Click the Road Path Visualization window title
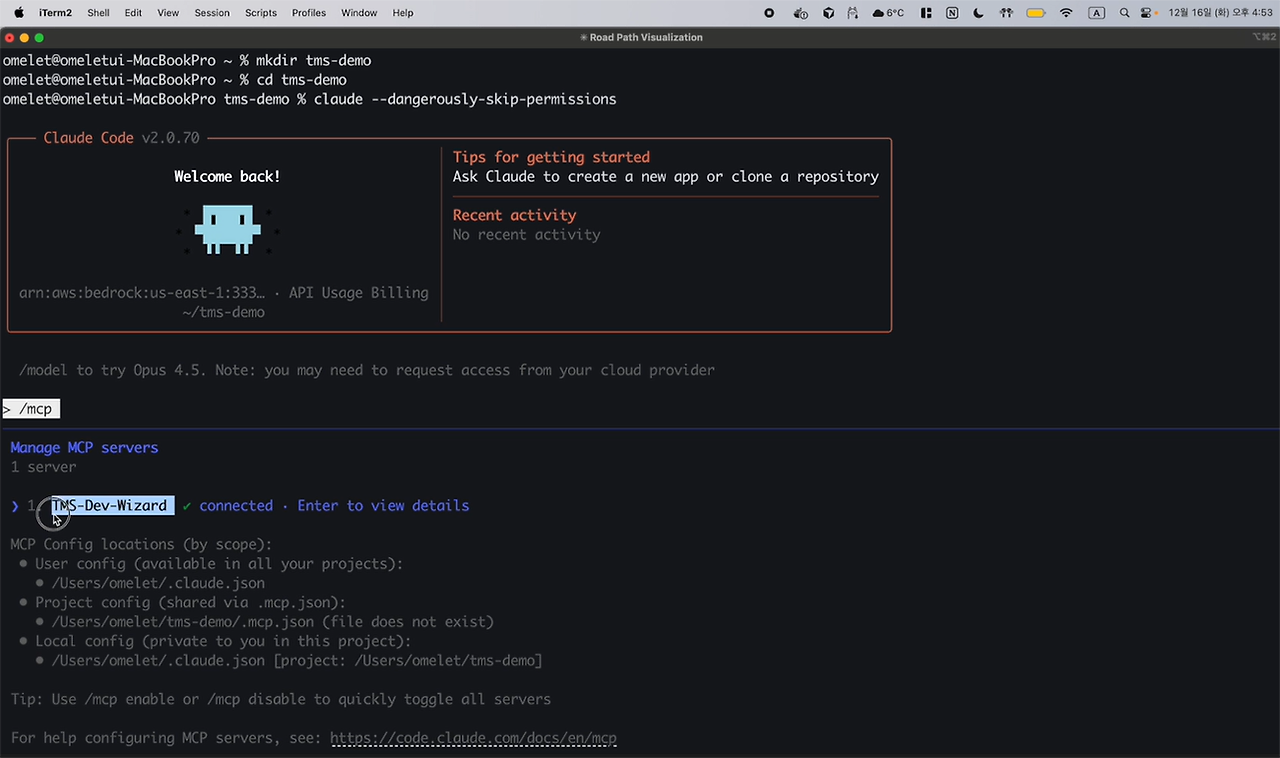This screenshot has width=1280, height=758. (641, 37)
